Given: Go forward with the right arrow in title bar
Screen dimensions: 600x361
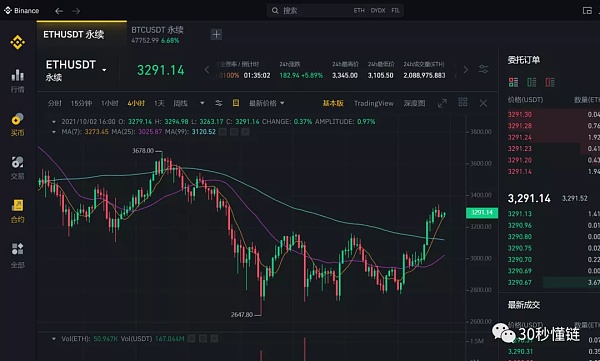Looking at the screenshot, I should (x=76, y=11).
